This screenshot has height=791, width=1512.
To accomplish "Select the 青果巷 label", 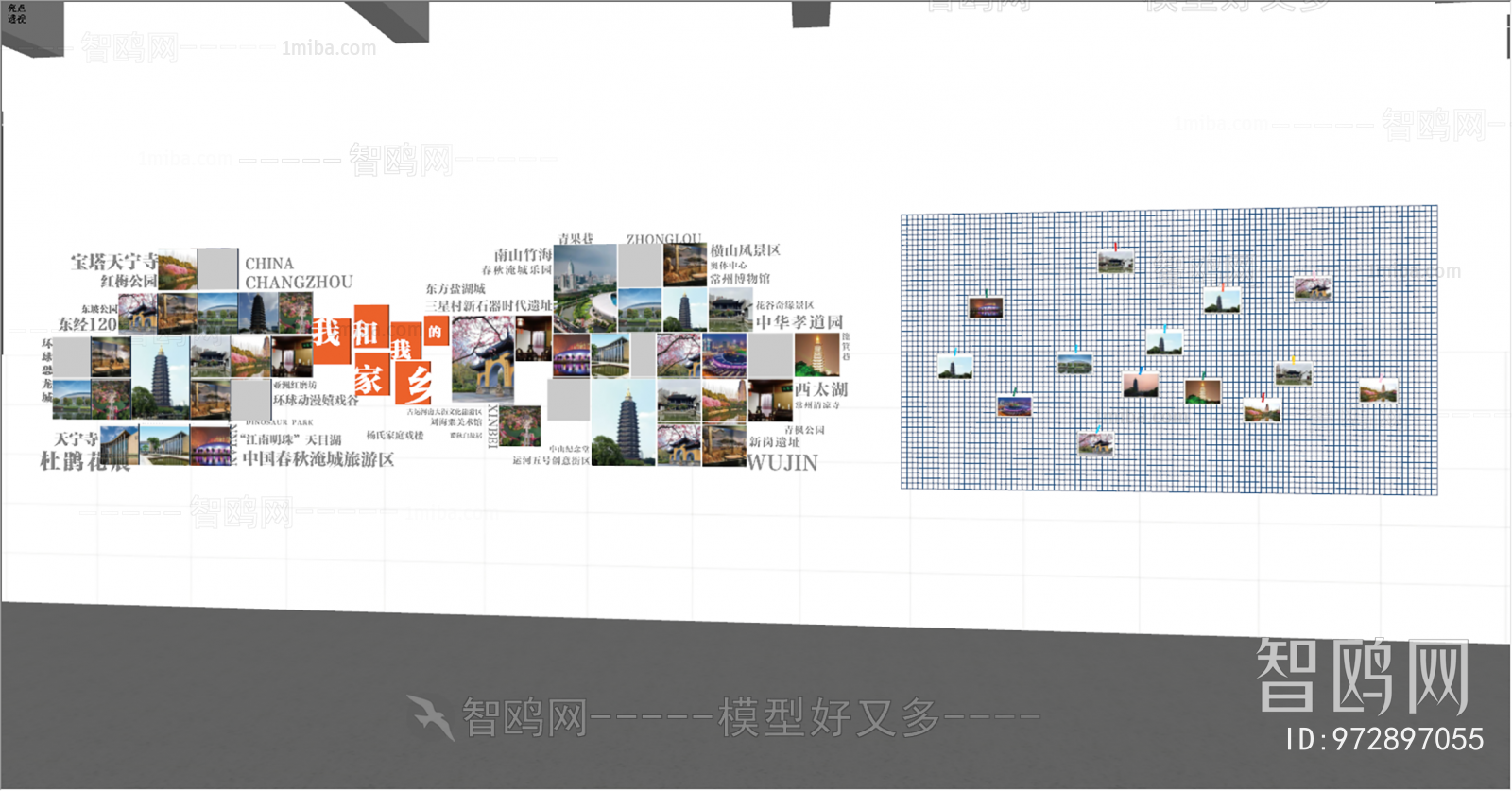I will pyautogui.click(x=576, y=239).
